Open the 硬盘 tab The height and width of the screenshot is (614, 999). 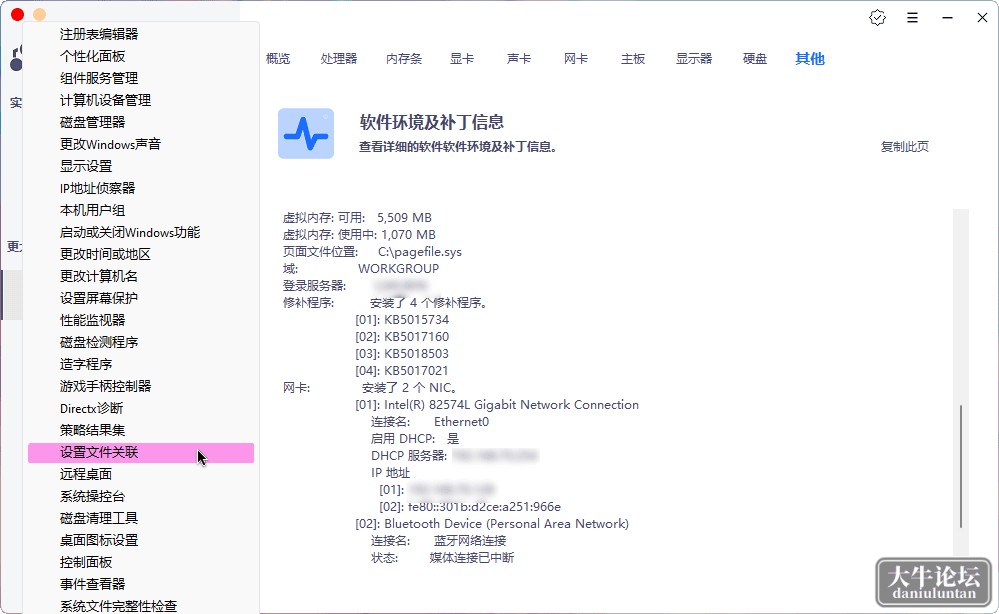coord(755,59)
